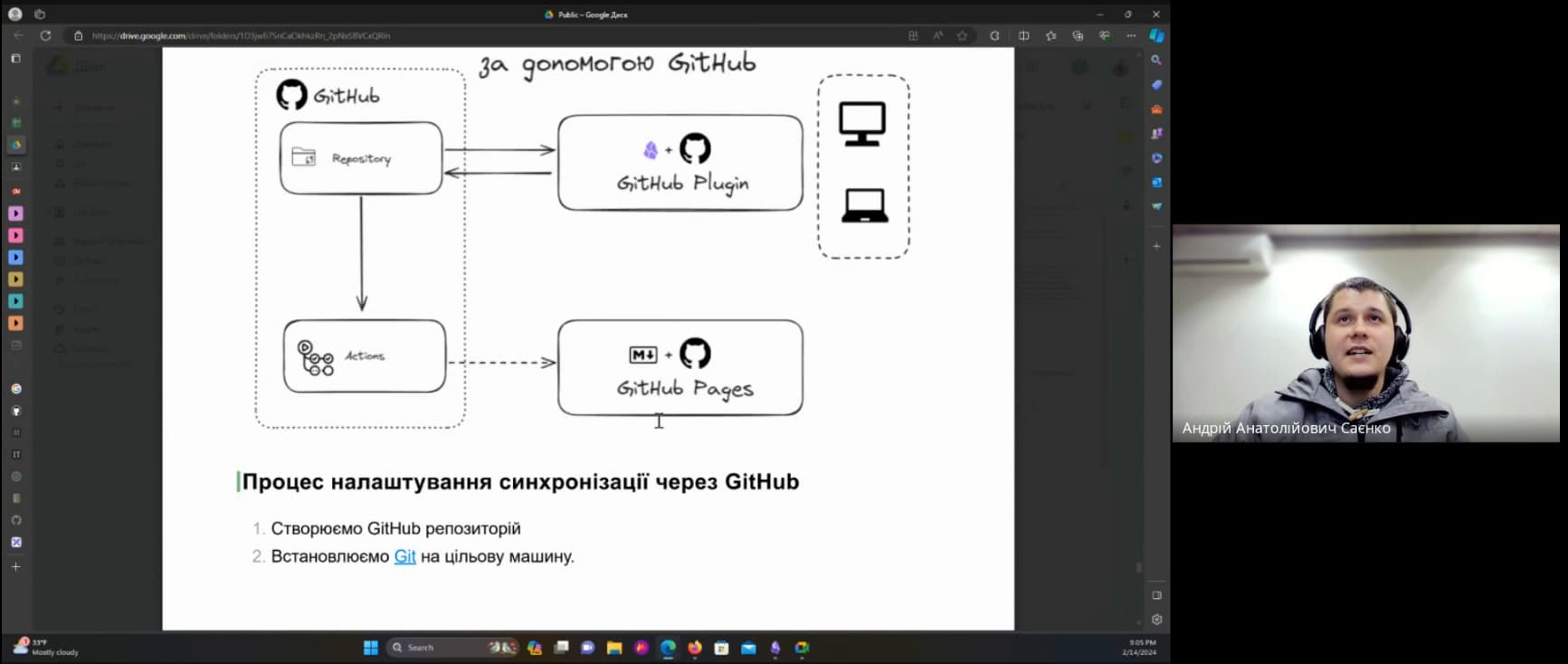Click the webcam video of Андрій Анатолійович Саєнко
The height and width of the screenshot is (664, 1568).
1365,333
